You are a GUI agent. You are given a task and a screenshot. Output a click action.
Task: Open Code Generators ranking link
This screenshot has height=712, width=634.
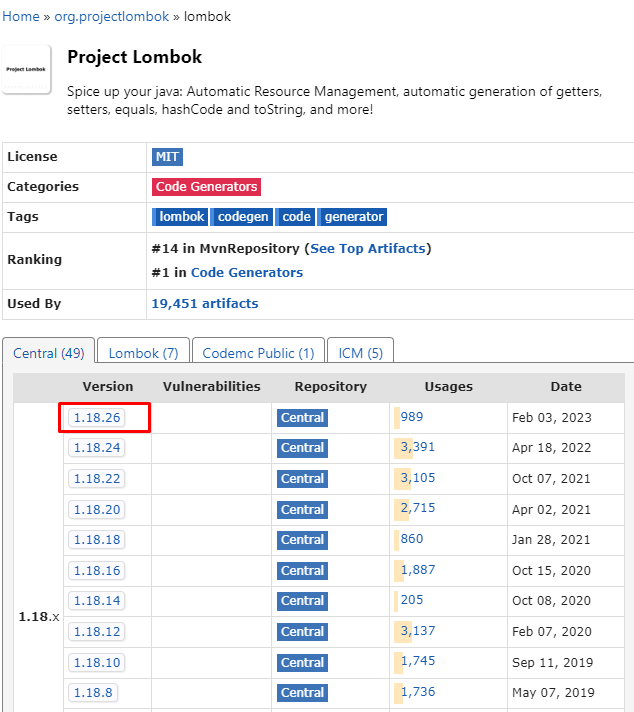click(247, 272)
